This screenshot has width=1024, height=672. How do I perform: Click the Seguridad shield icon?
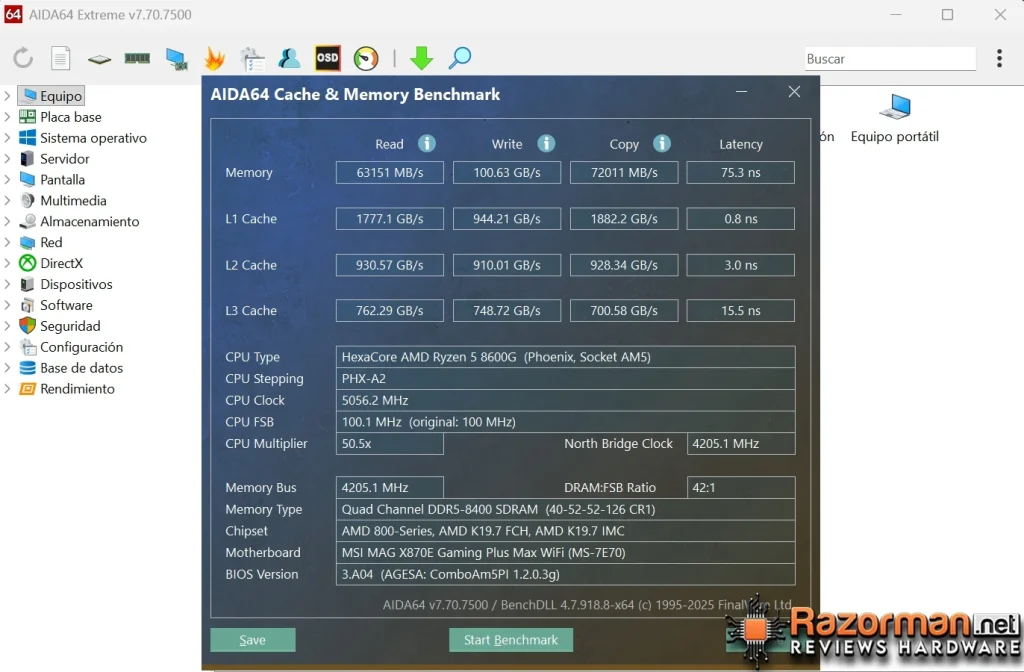(27, 325)
